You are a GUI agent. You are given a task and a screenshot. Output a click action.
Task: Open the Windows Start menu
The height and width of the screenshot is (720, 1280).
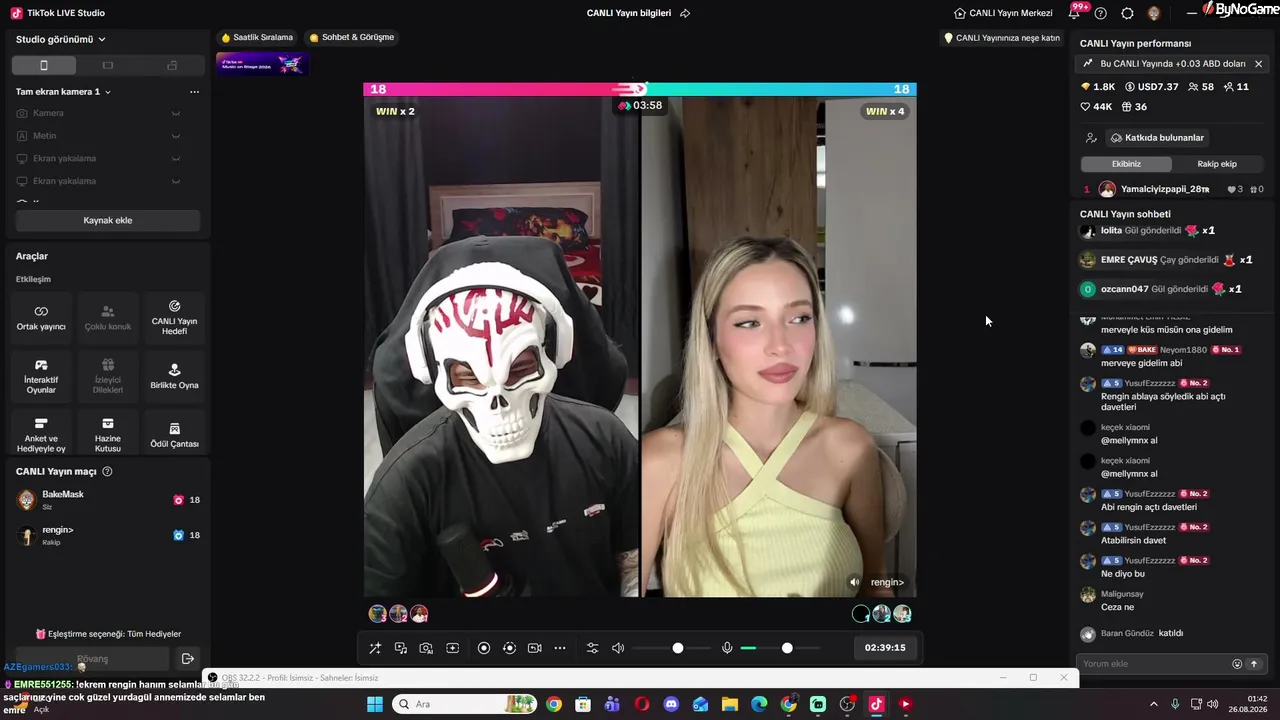click(375, 704)
